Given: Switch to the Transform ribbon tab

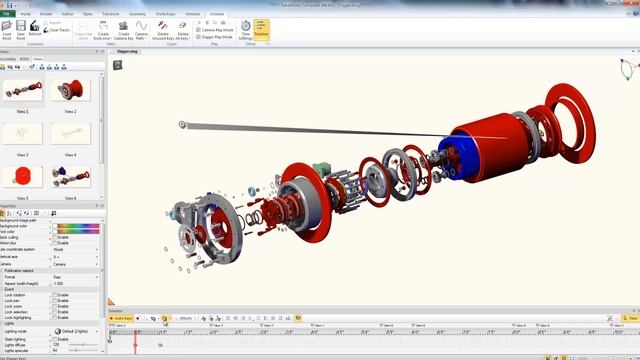Looking at the screenshot, I should (x=111, y=14).
